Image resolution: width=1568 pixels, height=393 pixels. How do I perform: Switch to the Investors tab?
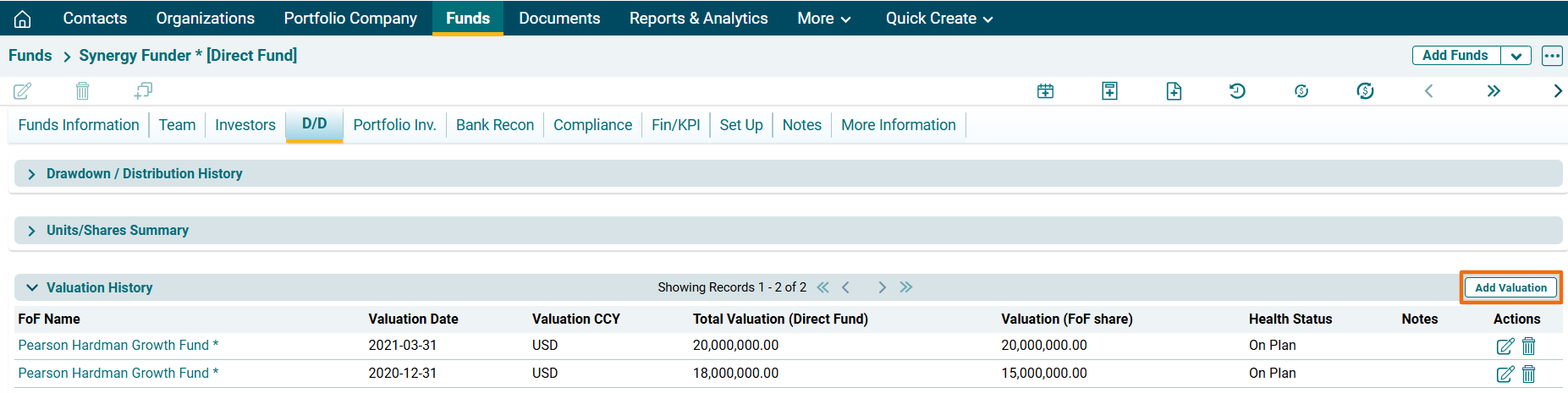[245, 125]
